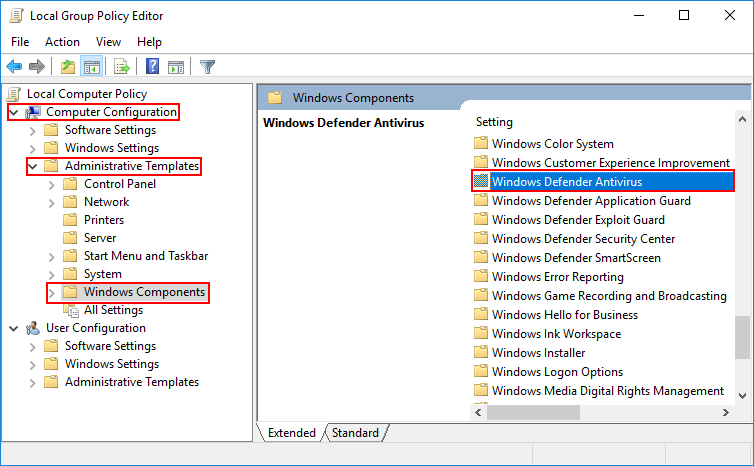The width and height of the screenshot is (754, 466).
Task: Expand the Control Panel tree node
Action: click(x=51, y=185)
